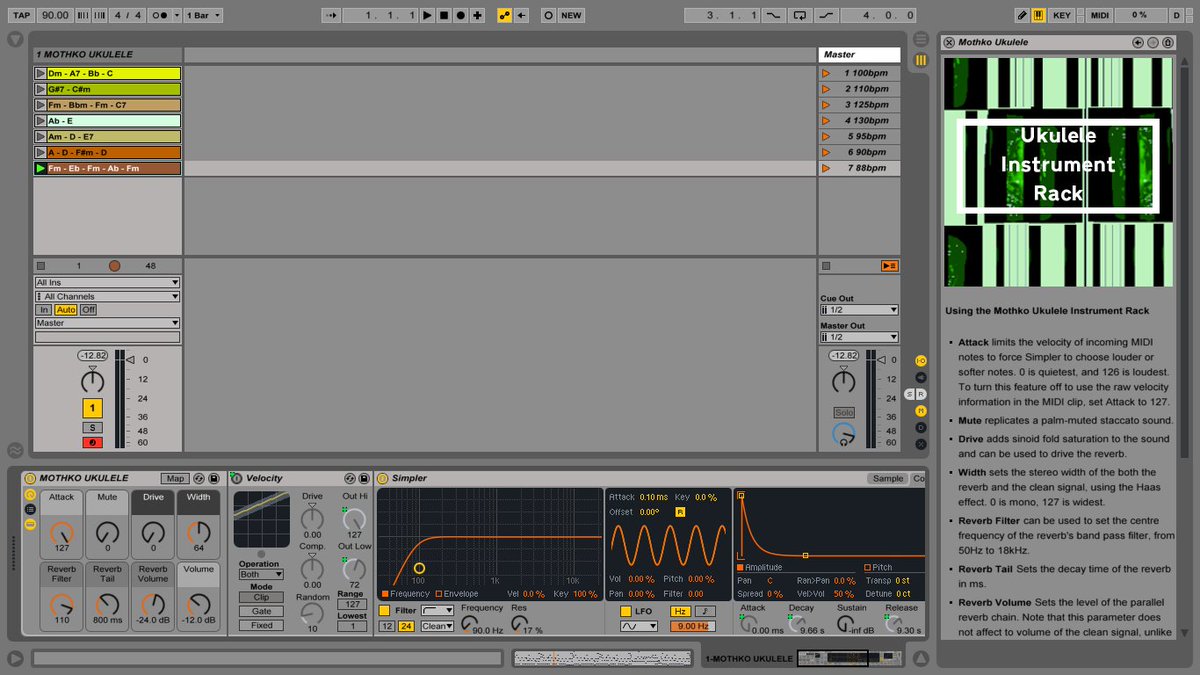This screenshot has width=1200, height=675.
Task: Set track monitoring to In
Action: click(44, 310)
